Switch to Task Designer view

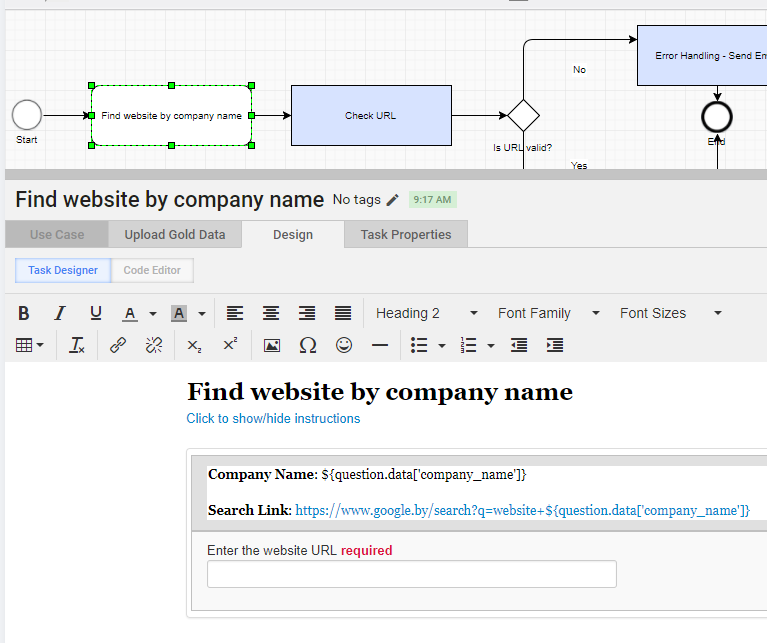(x=63, y=270)
